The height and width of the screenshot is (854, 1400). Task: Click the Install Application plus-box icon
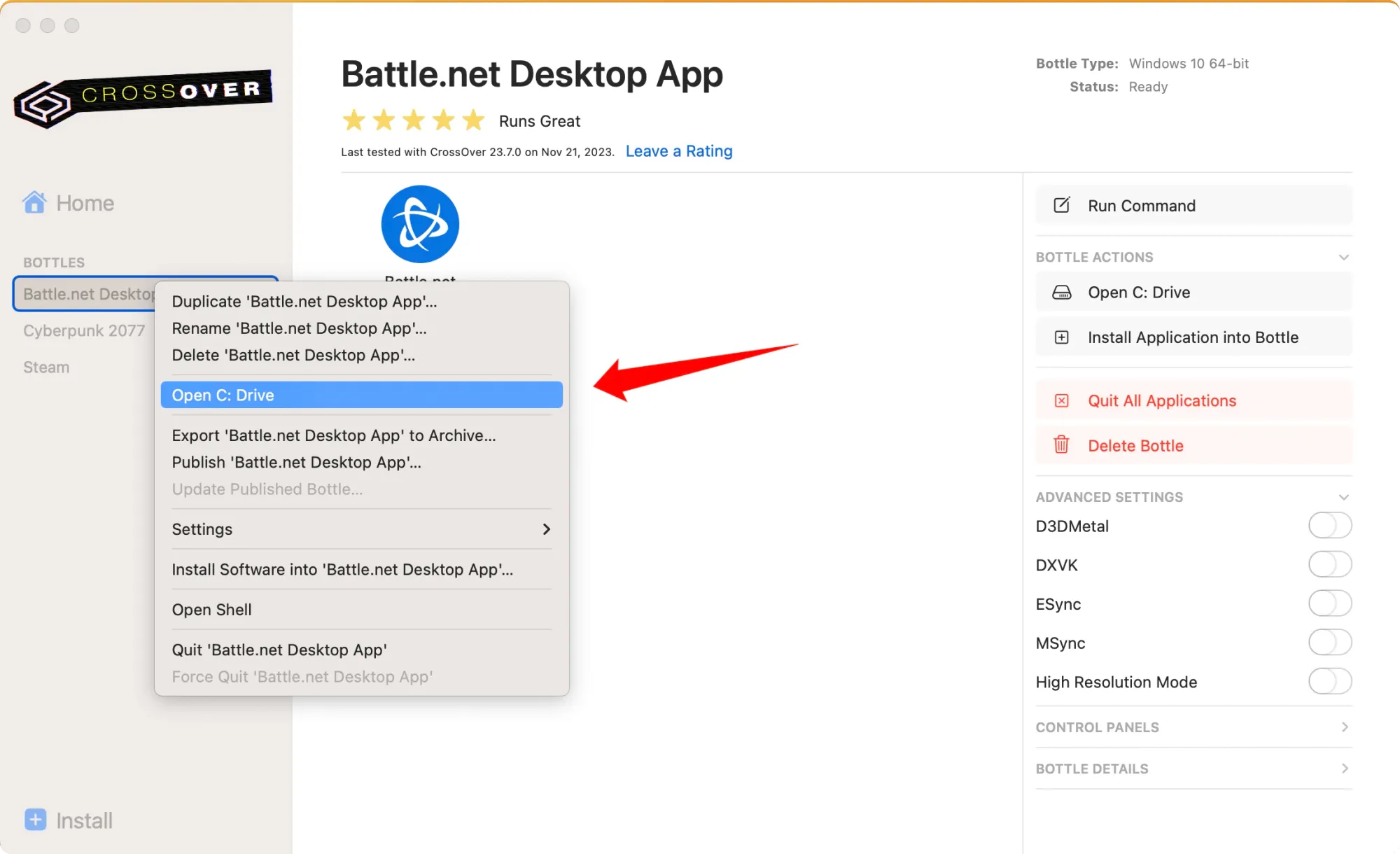[x=1061, y=337]
